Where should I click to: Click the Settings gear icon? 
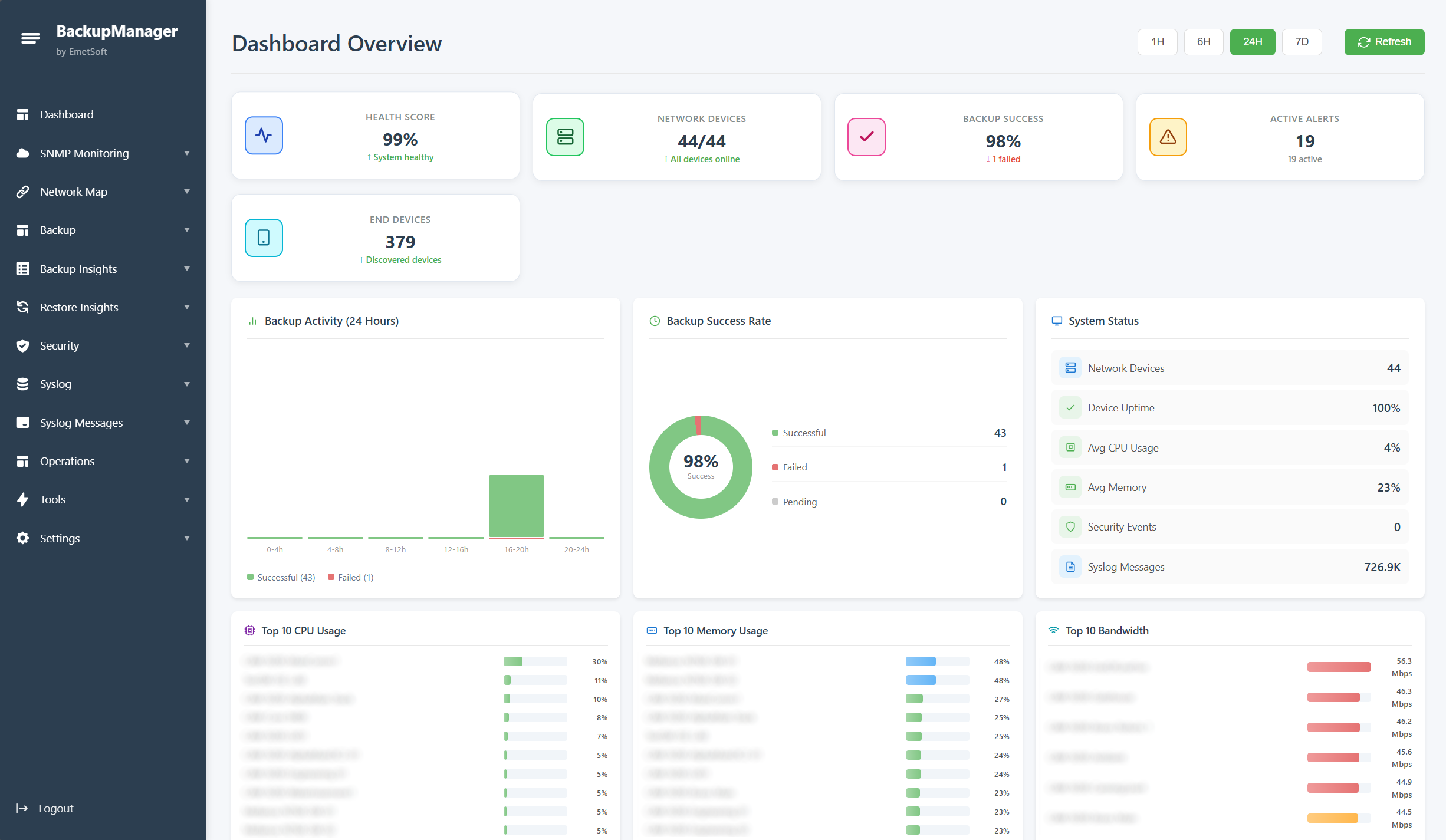coord(22,538)
